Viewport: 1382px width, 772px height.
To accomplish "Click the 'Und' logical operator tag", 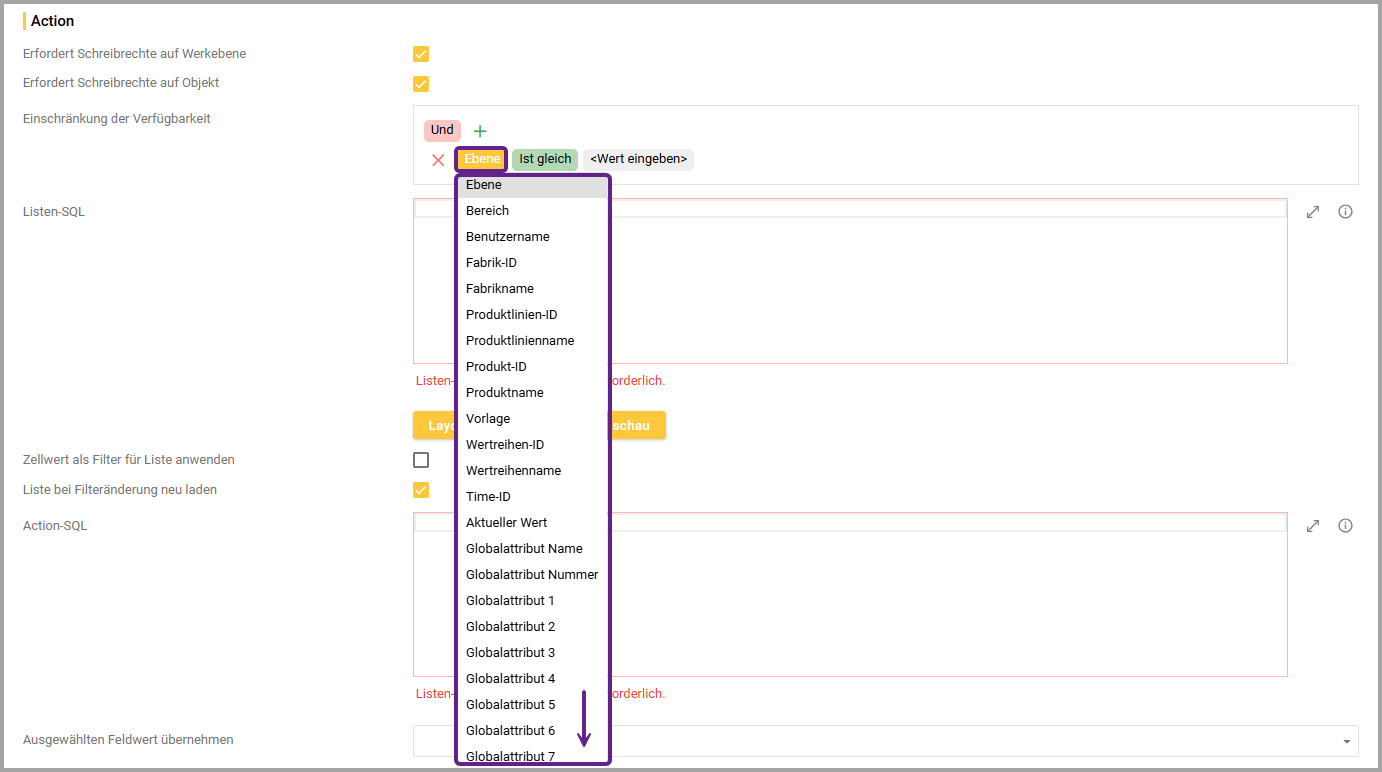I will tap(442, 130).
